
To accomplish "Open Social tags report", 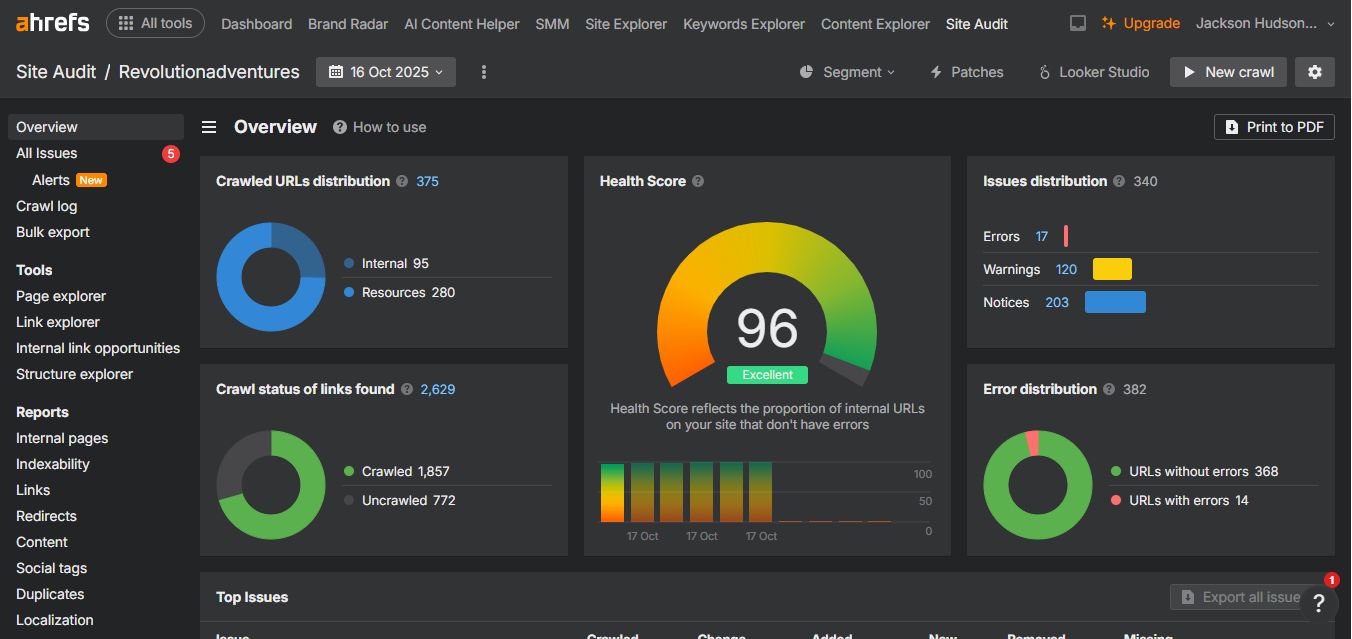I will click(x=52, y=568).
